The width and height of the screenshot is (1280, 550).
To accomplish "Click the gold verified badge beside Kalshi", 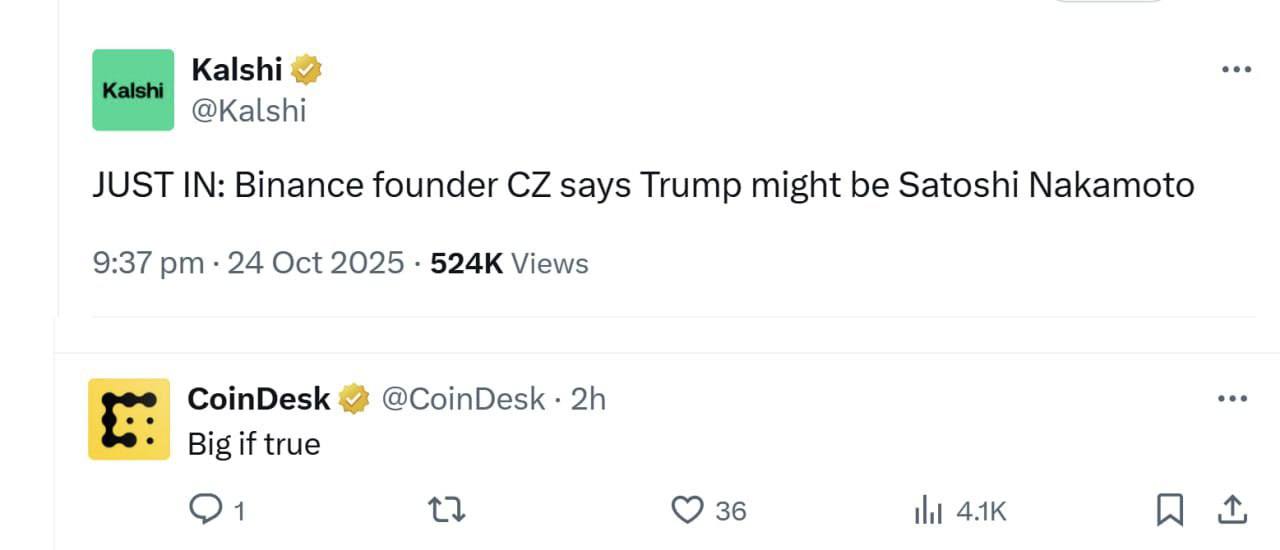I will click(x=306, y=70).
